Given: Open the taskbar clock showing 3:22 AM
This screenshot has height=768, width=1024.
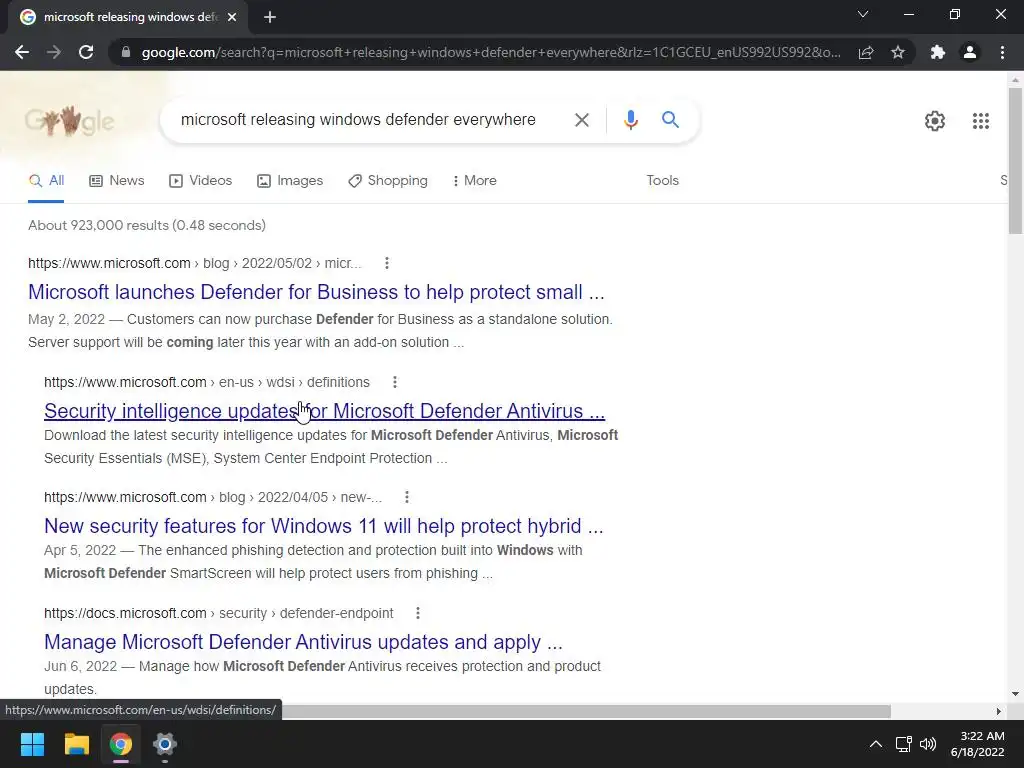Looking at the screenshot, I should [977, 744].
